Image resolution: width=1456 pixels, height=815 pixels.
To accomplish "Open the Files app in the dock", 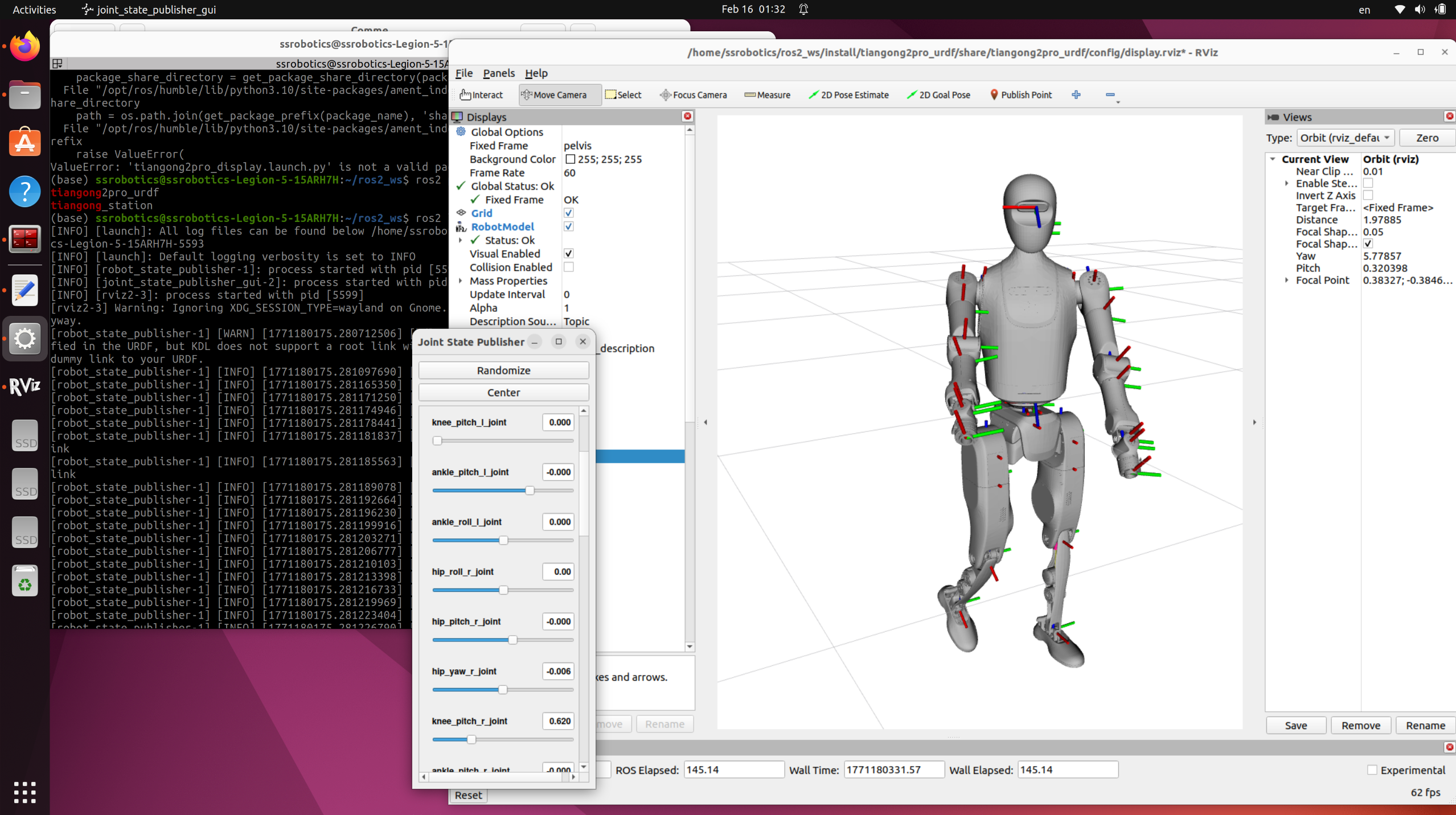I will pos(24,94).
